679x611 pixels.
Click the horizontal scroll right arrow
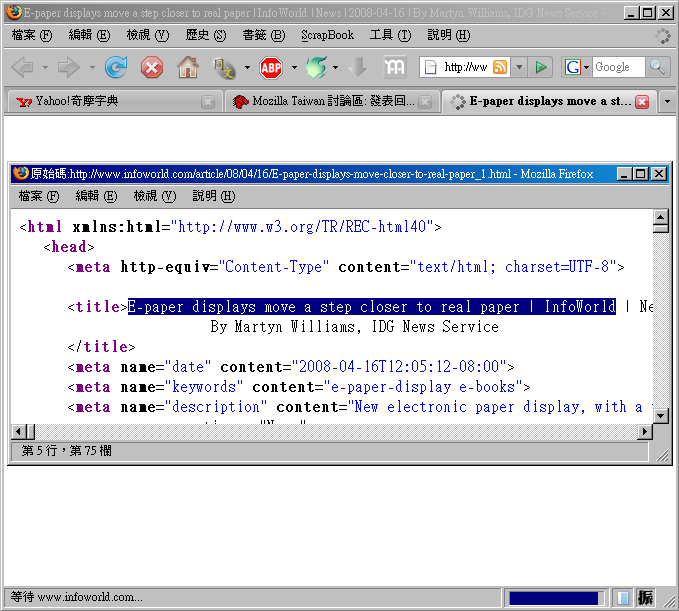point(645,432)
